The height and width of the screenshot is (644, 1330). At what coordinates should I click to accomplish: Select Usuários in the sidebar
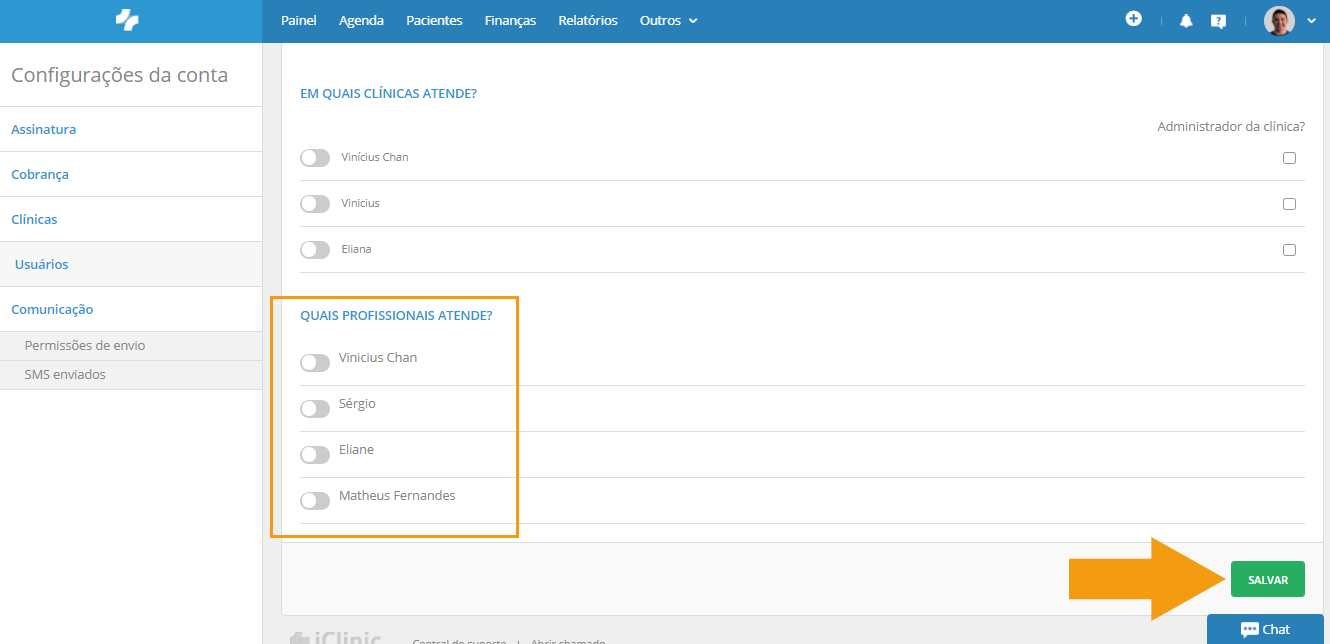[131, 264]
